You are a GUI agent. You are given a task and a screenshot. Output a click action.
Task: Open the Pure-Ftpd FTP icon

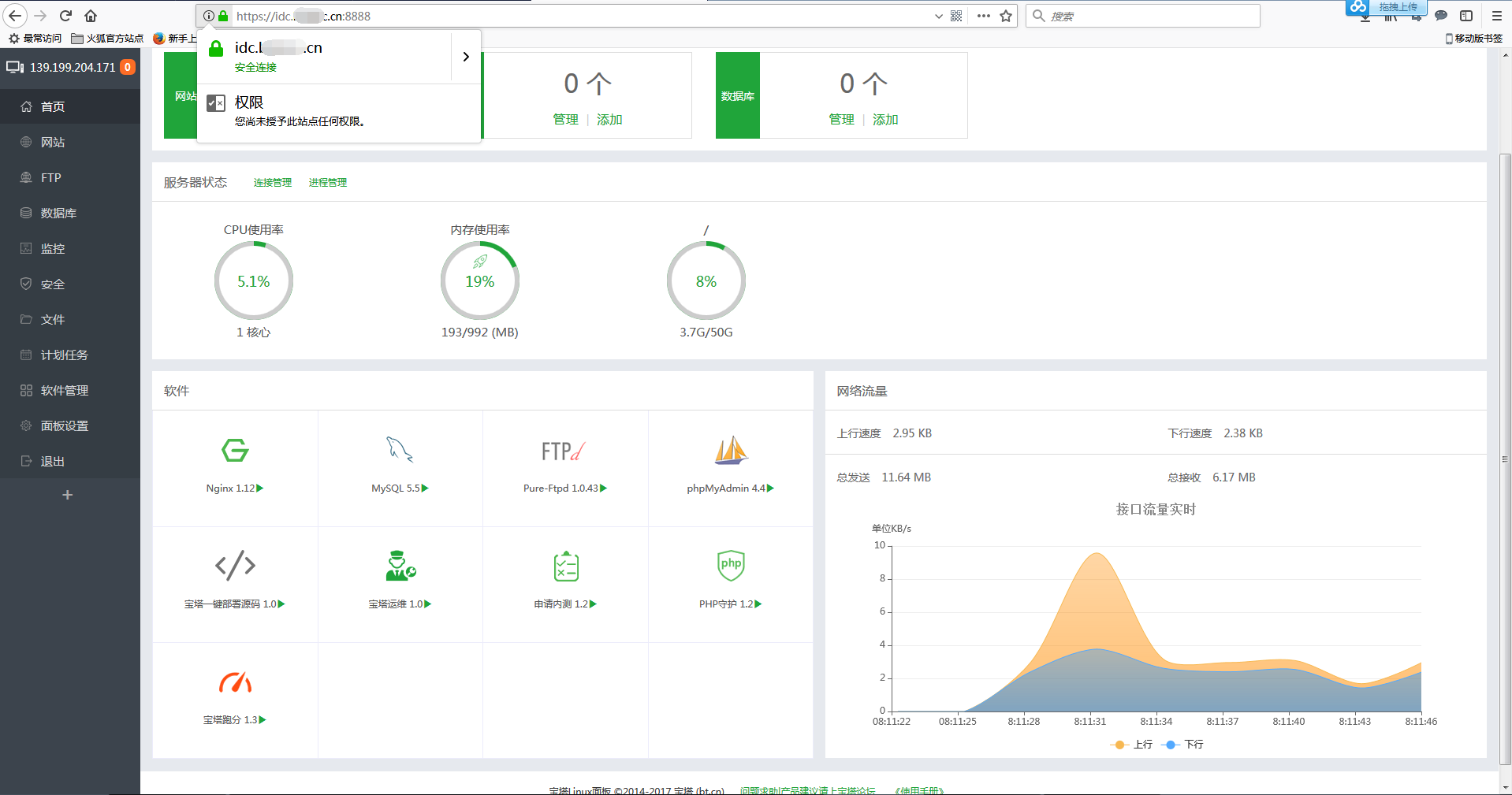[564, 451]
